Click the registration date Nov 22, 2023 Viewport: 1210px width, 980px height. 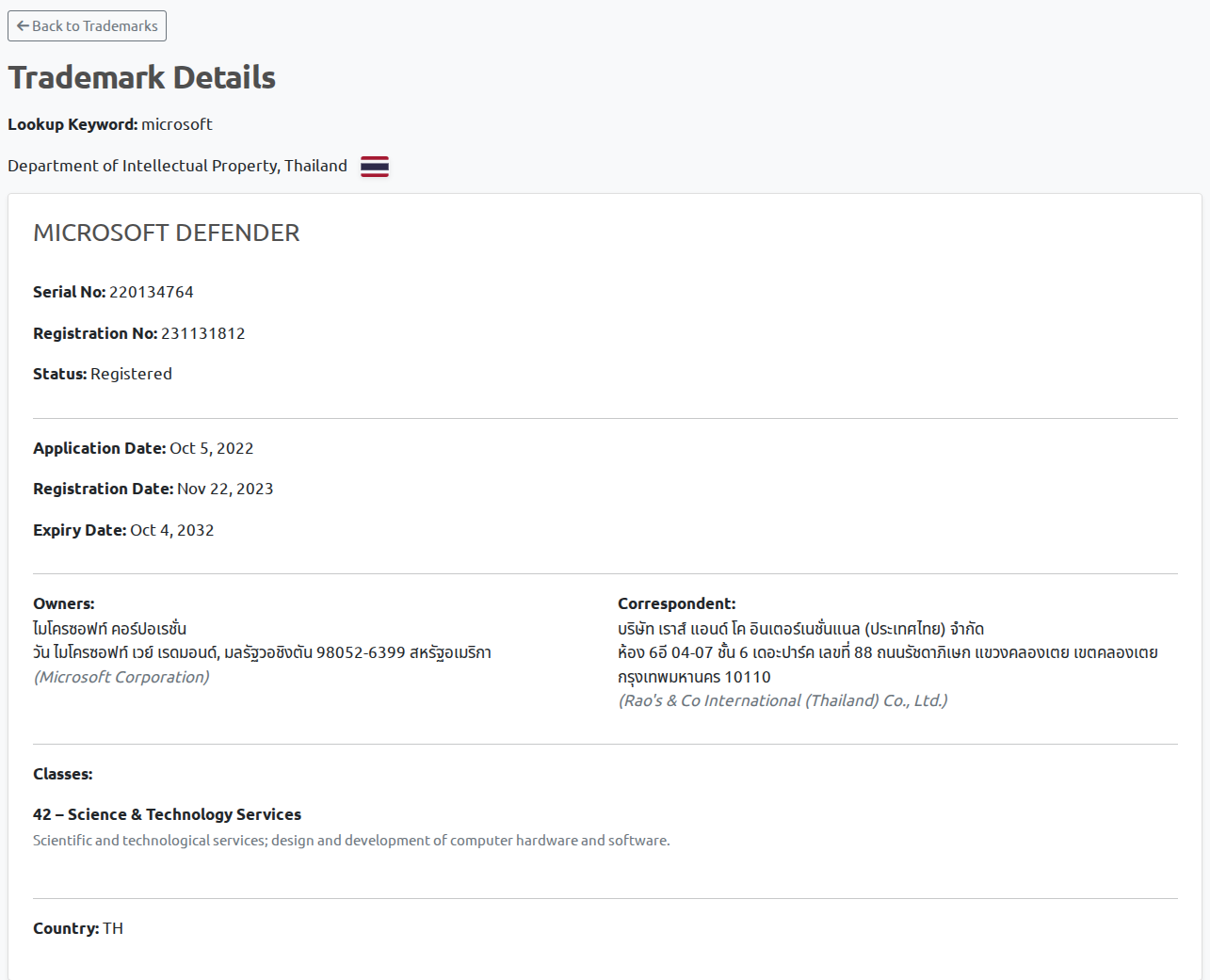point(225,489)
